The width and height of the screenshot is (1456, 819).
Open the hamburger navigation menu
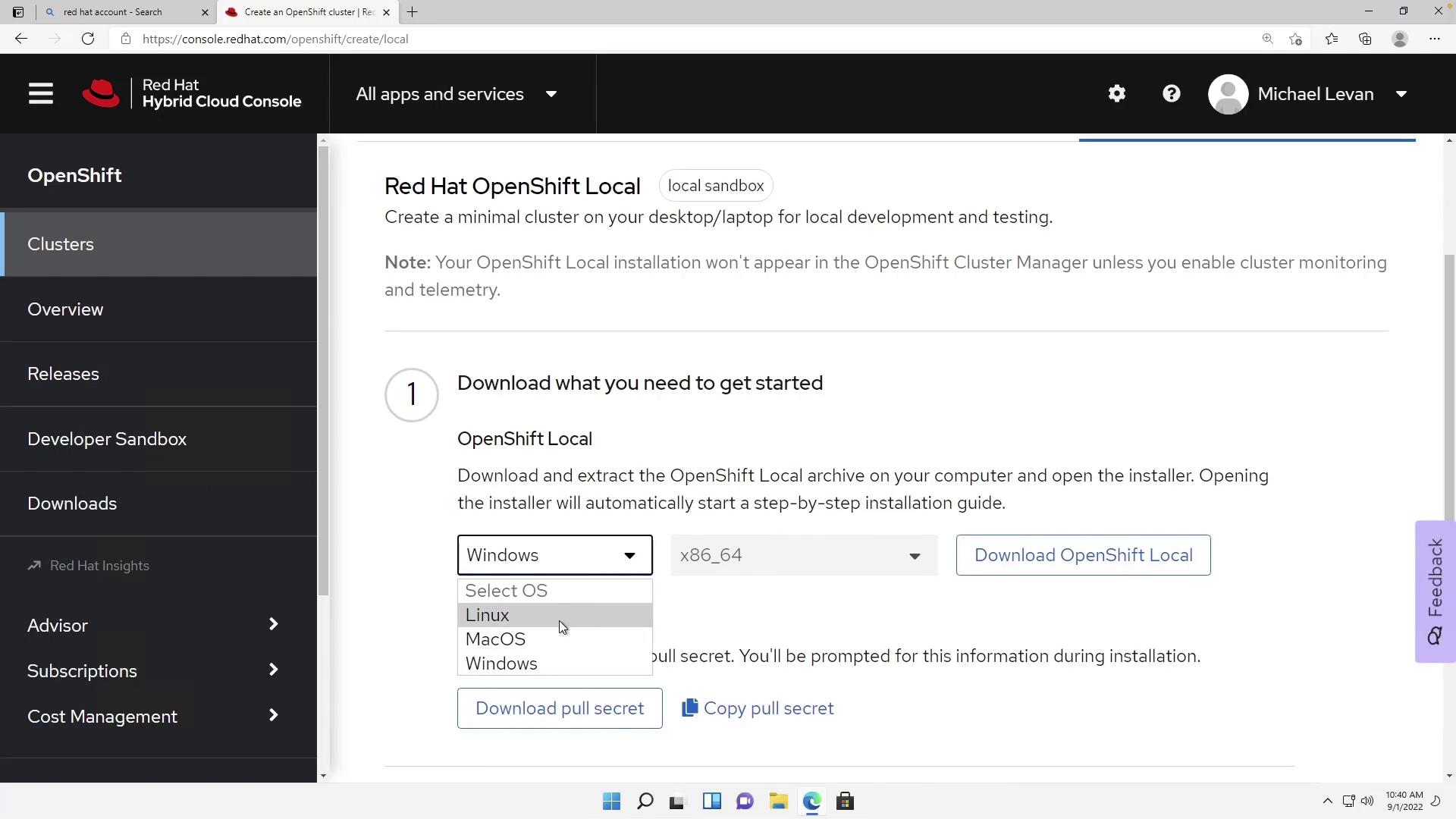(41, 94)
